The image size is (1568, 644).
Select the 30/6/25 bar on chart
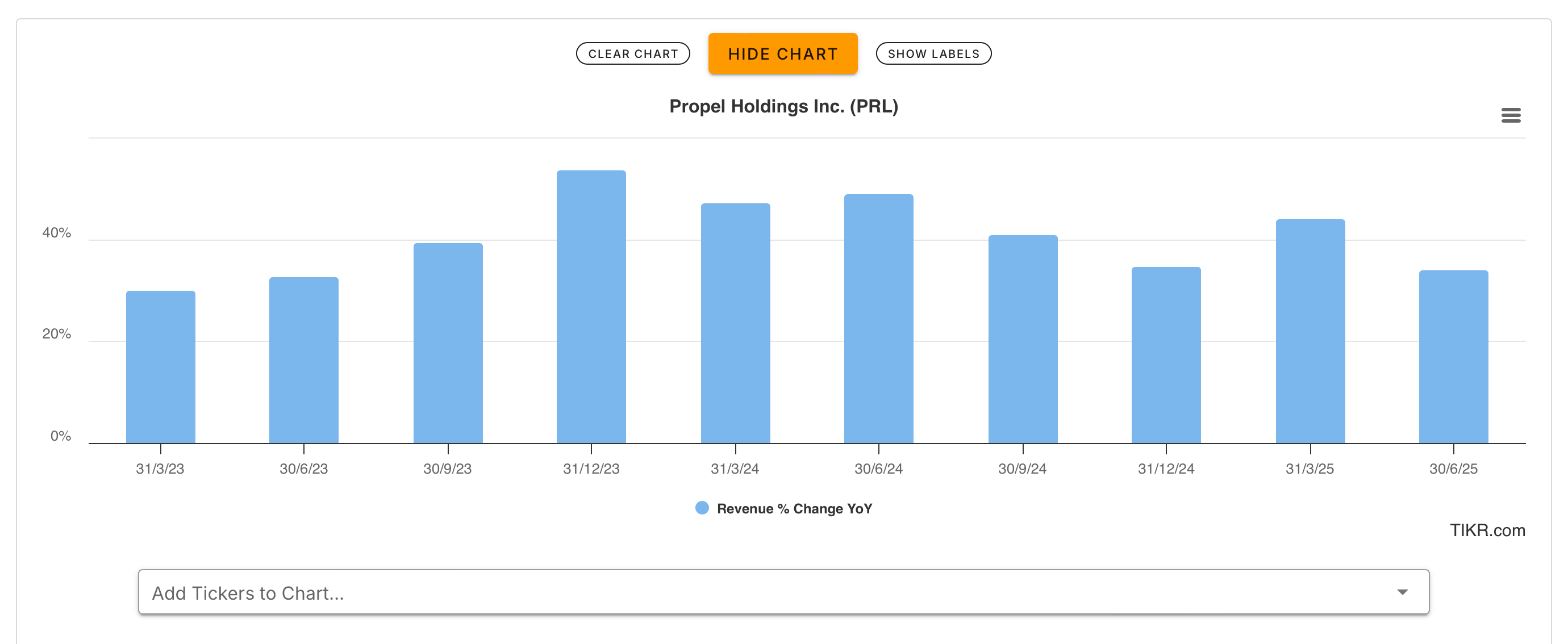point(1453,357)
